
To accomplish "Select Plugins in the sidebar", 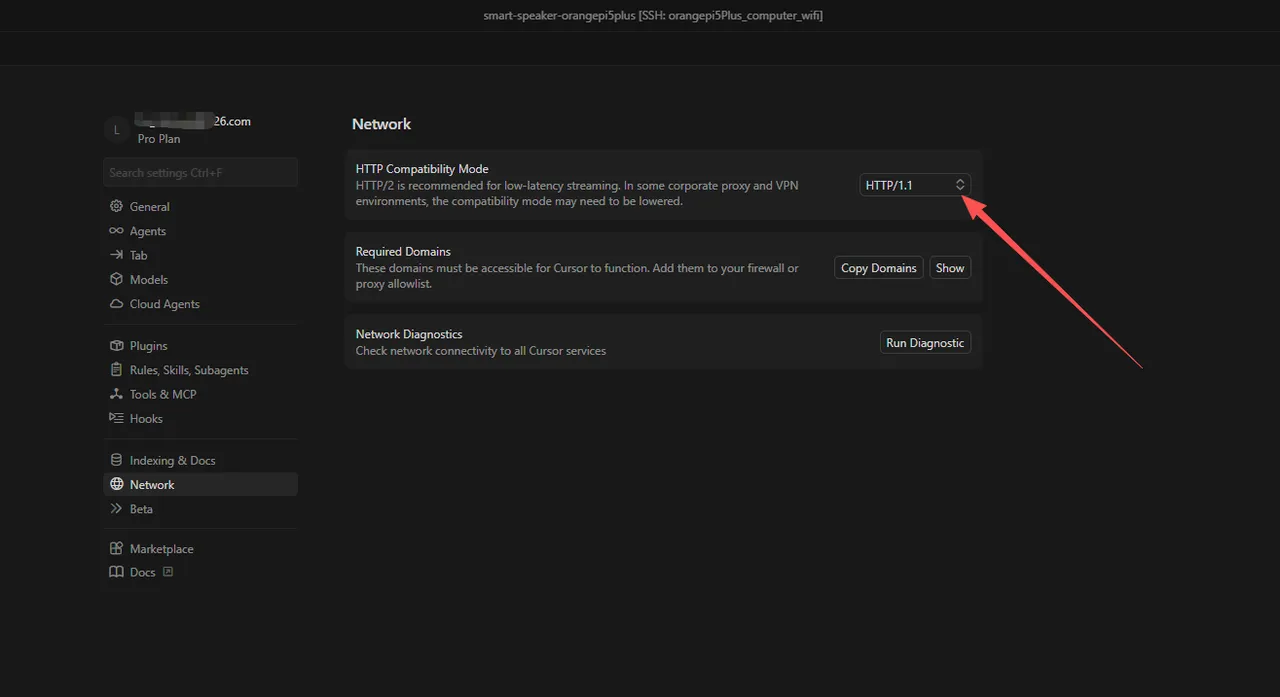I will point(200,346).
